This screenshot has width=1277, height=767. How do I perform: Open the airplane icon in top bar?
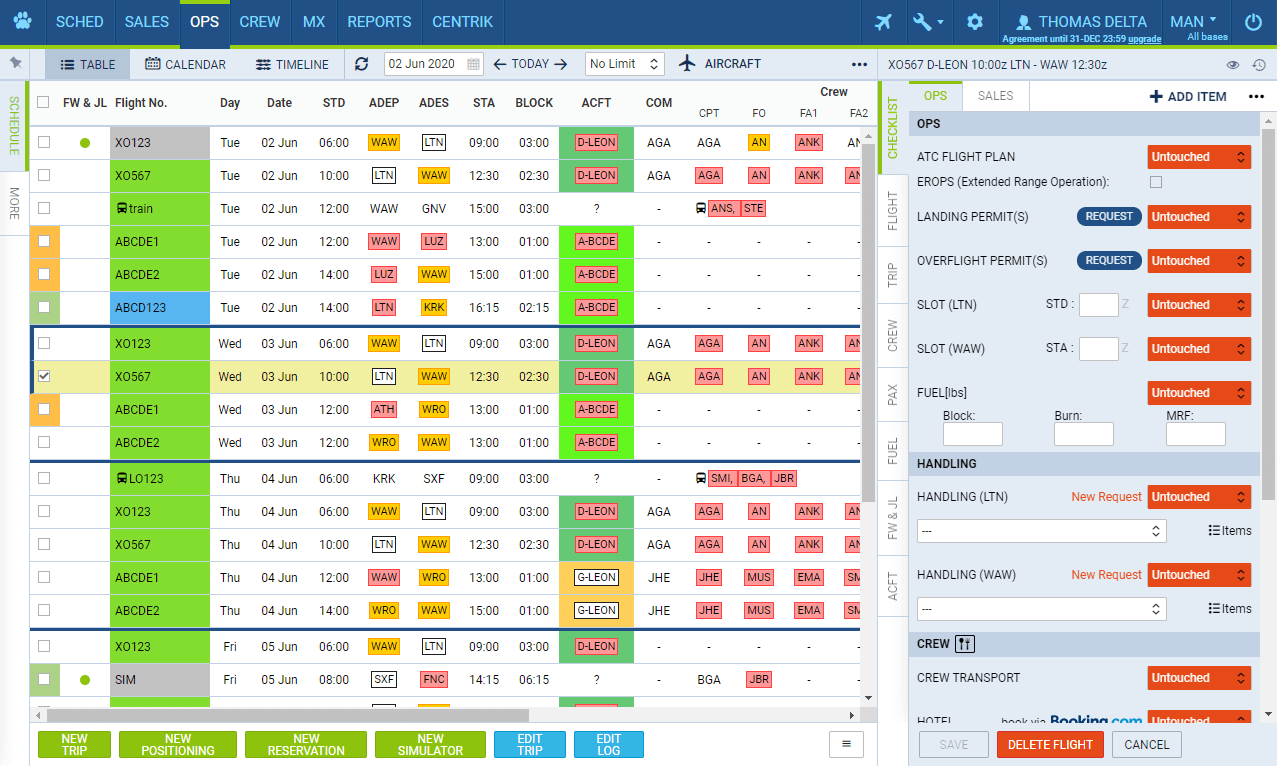click(883, 22)
